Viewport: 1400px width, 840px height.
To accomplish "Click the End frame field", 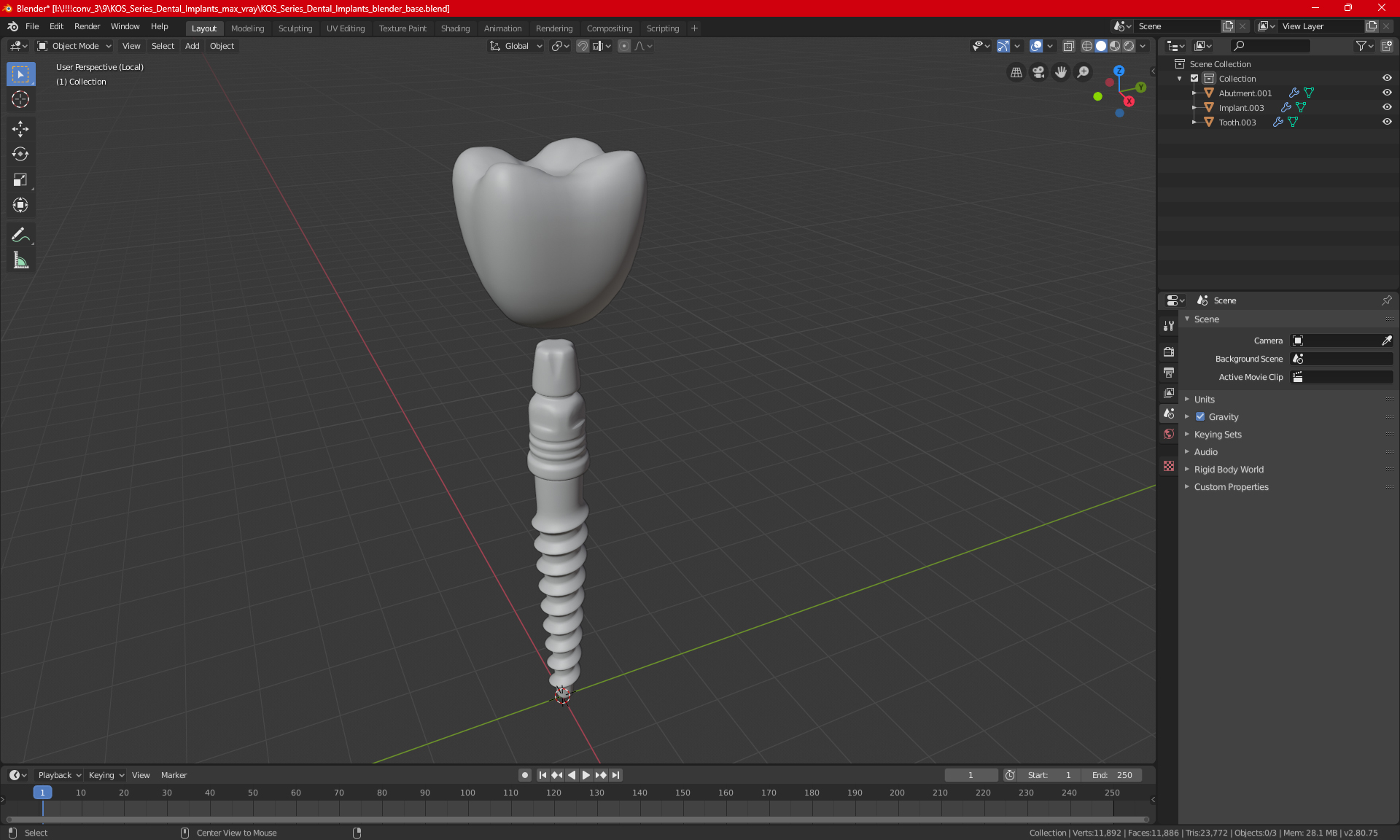I will pyautogui.click(x=1112, y=775).
